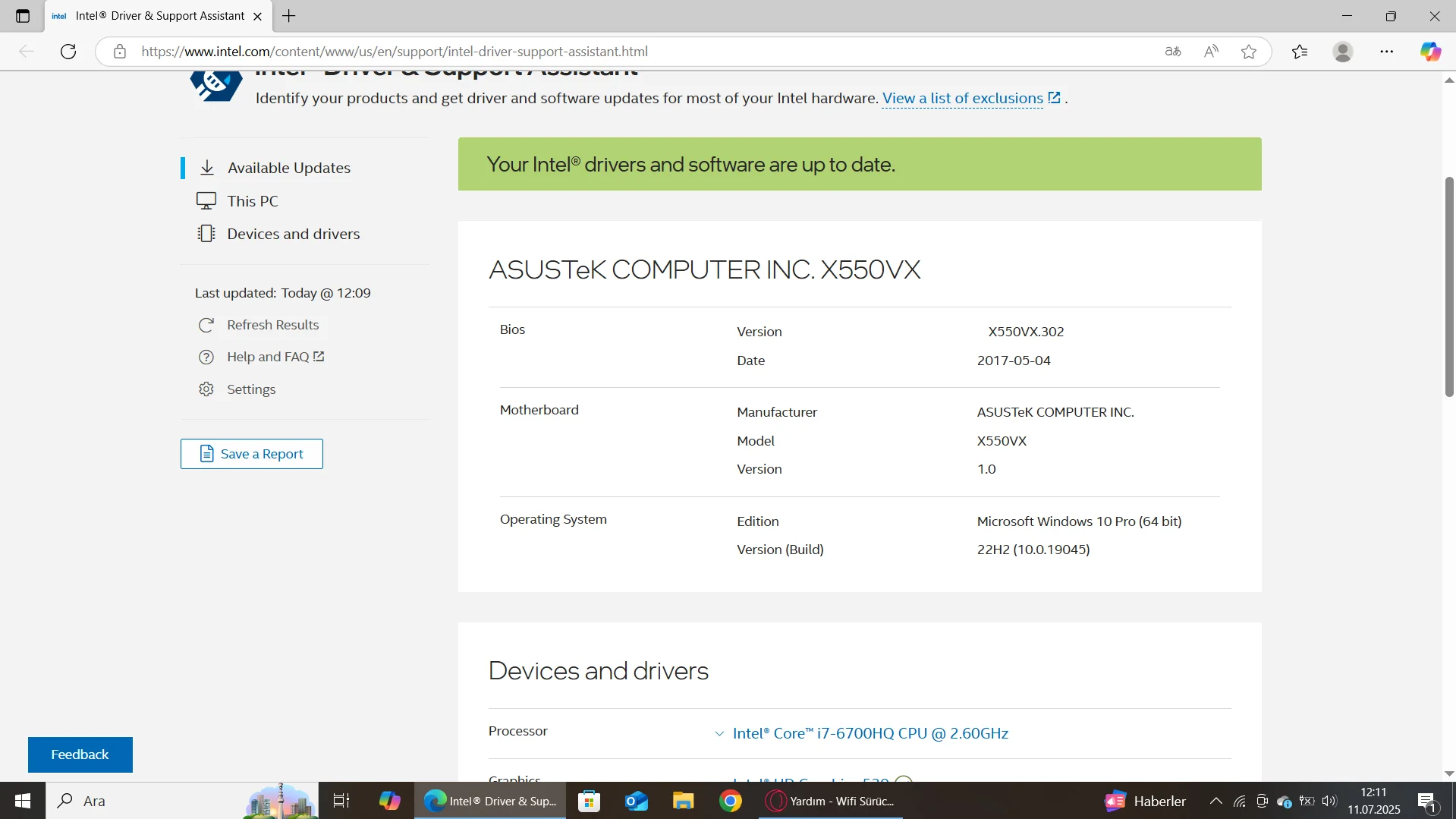Viewport: 1456px width, 819px height.
Task: Launch Google Chrome from the taskbar
Action: (731, 801)
